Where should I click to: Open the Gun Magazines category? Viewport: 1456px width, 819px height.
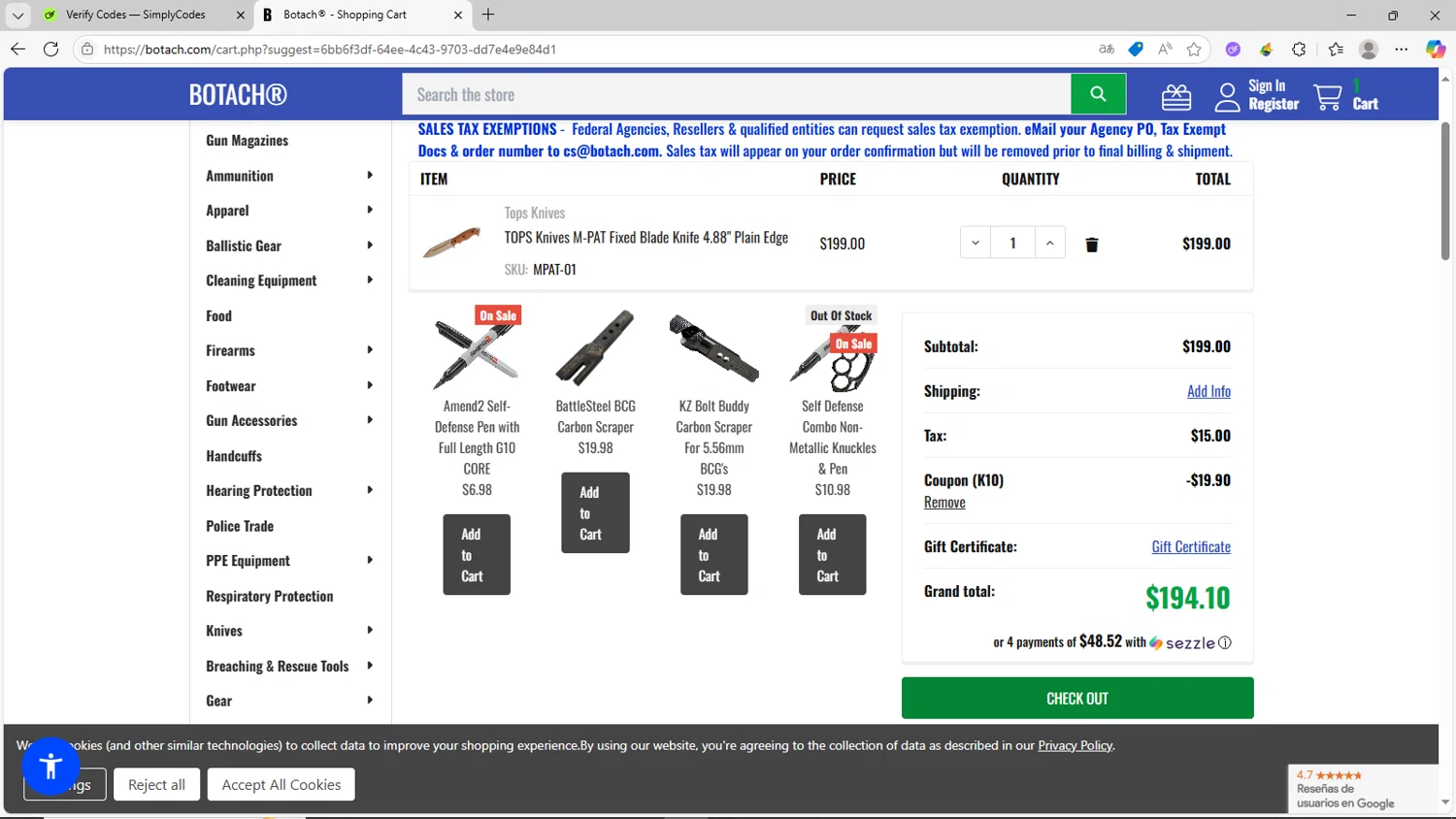[x=247, y=141]
